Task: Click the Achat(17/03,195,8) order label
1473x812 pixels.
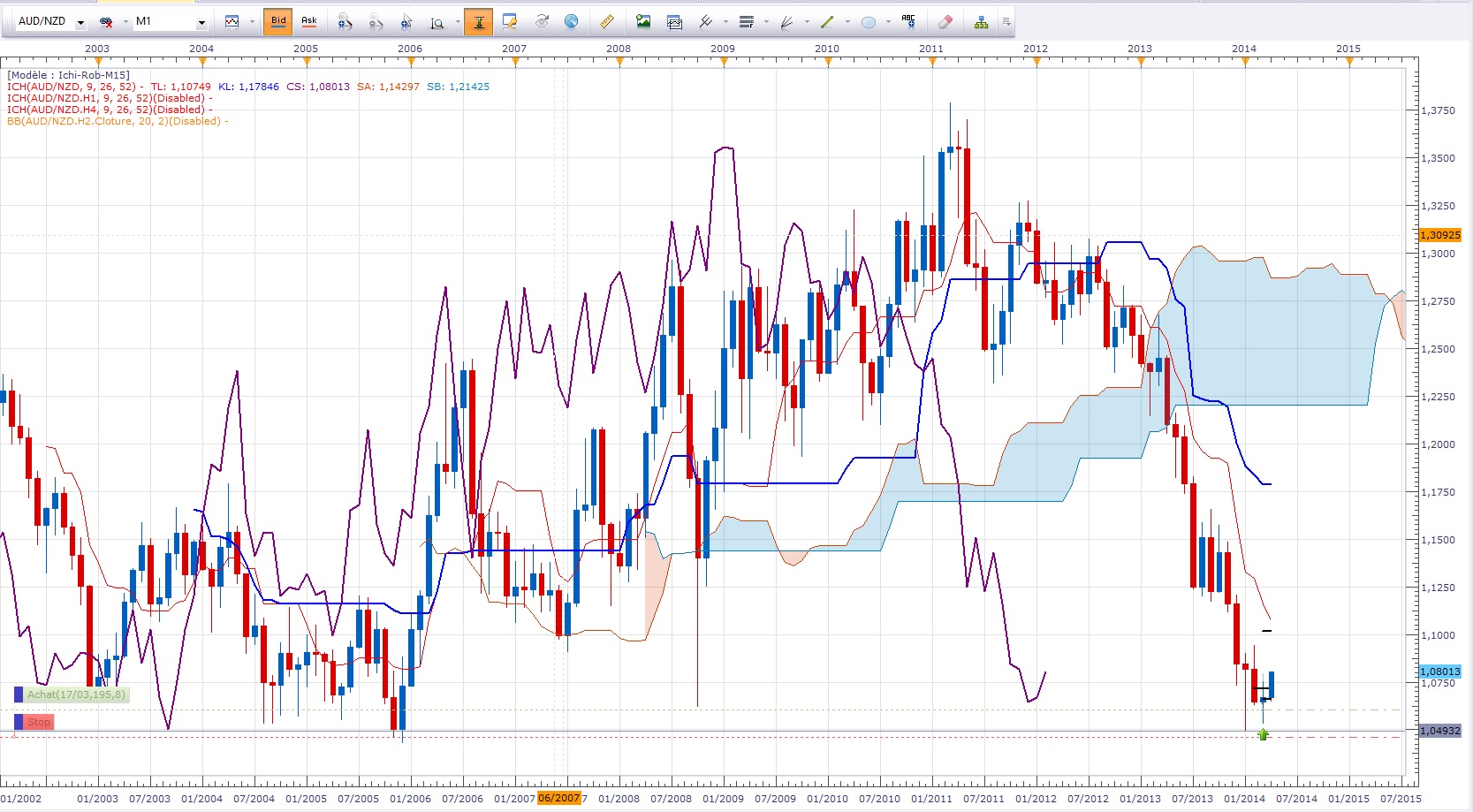Action: click(x=76, y=694)
